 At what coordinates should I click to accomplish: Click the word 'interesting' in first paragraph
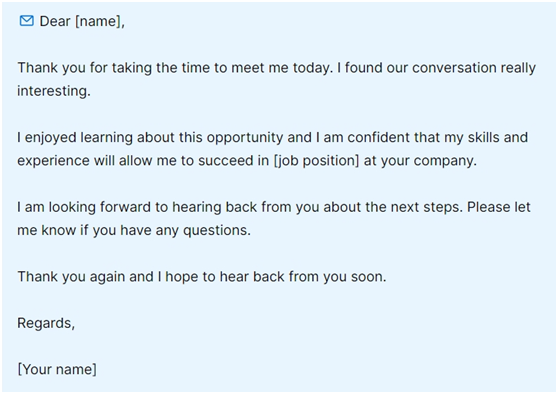[54, 91]
